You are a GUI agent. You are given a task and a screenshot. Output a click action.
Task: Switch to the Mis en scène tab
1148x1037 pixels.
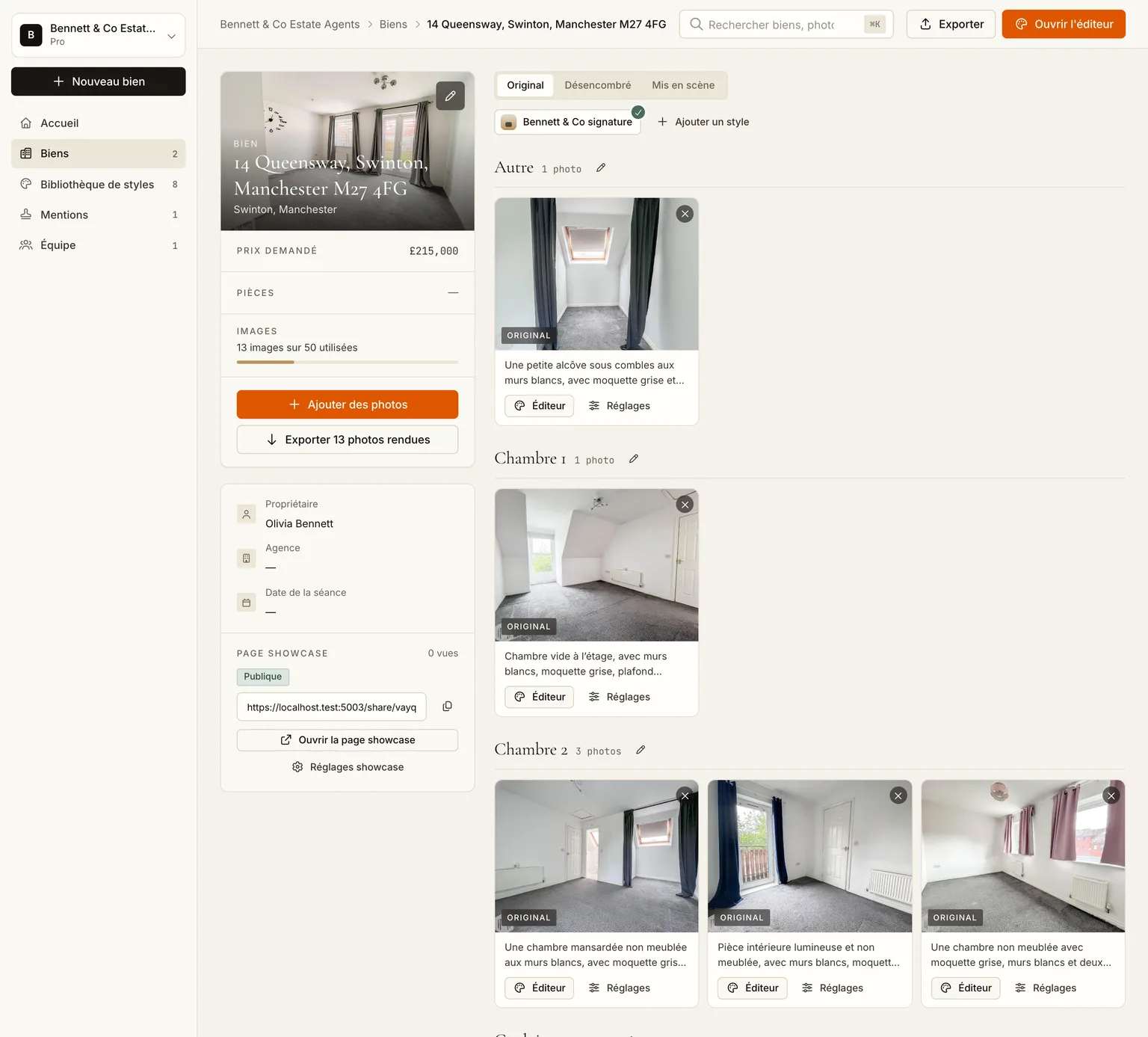point(683,85)
